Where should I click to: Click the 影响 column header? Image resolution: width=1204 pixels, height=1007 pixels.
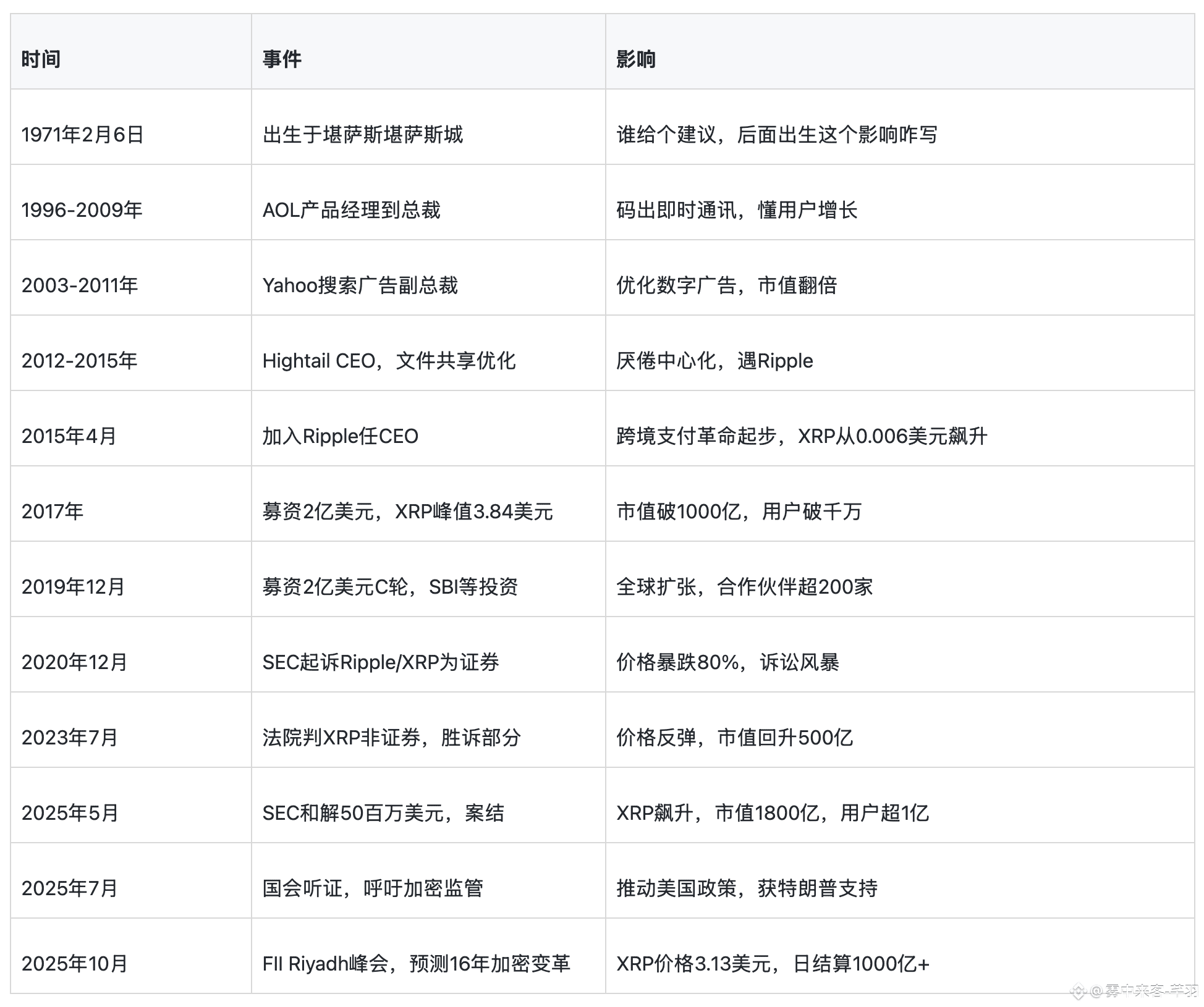click(x=635, y=59)
